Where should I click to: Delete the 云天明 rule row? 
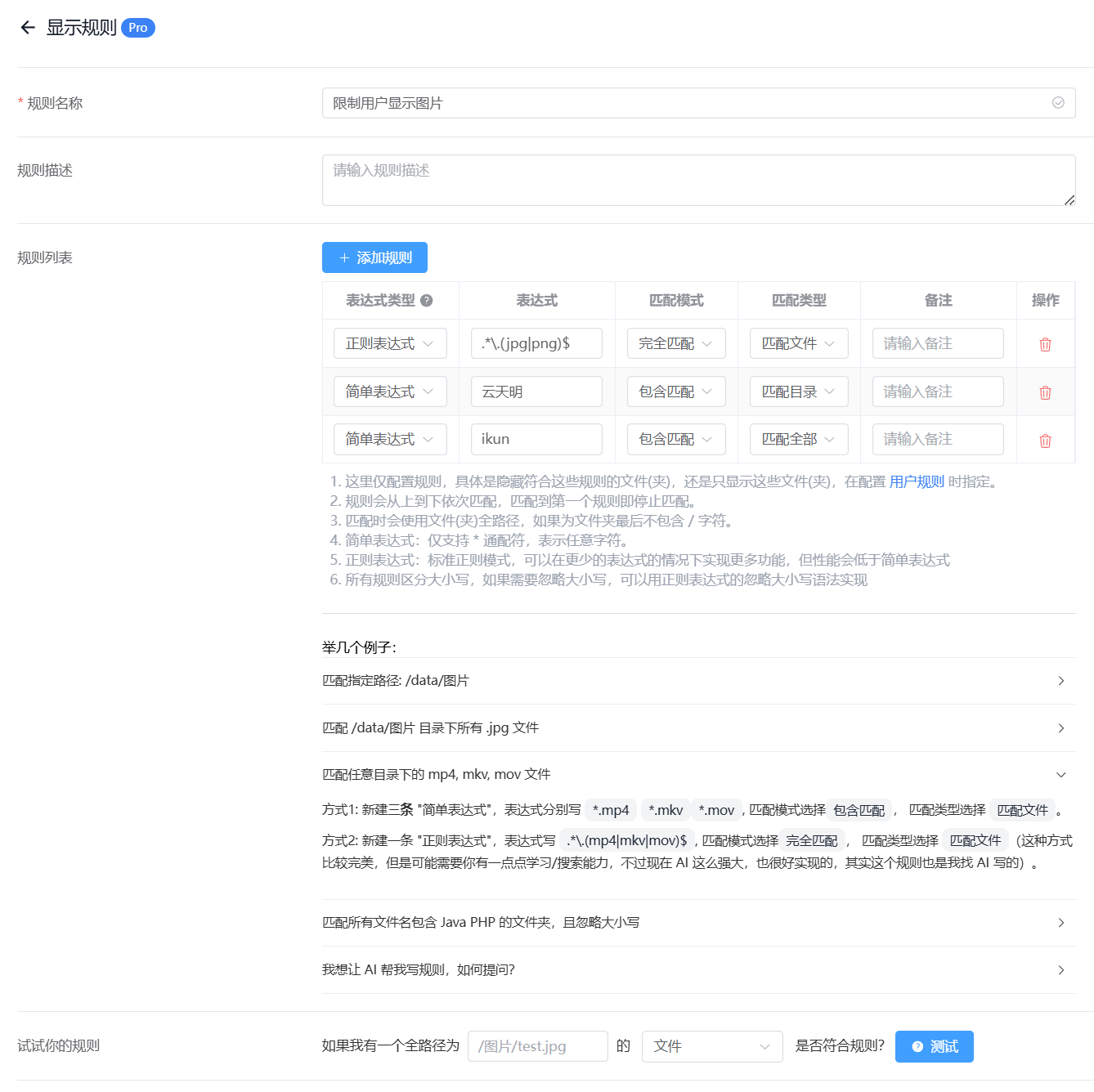[1045, 392]
